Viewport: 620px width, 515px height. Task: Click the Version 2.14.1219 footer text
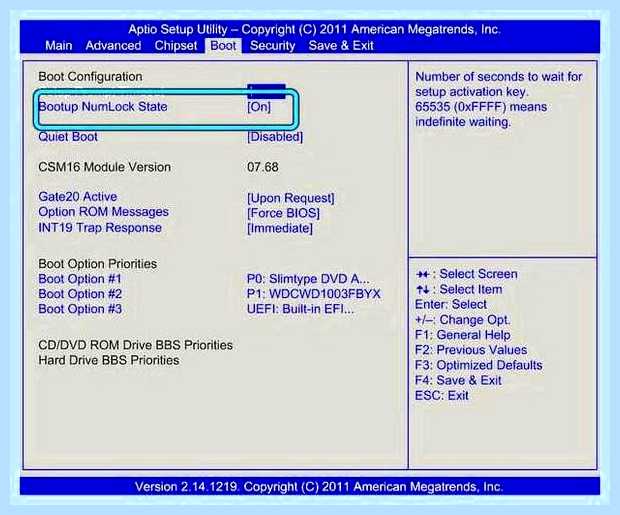click(x=319, y=487)
